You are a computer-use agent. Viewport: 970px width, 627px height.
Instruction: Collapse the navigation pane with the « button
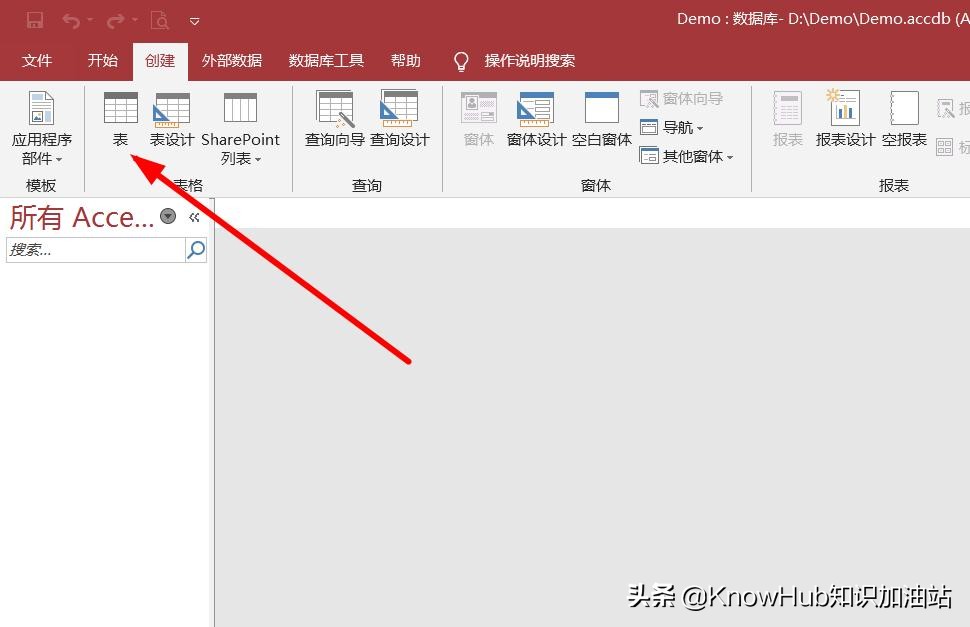[x=195, y=216]
